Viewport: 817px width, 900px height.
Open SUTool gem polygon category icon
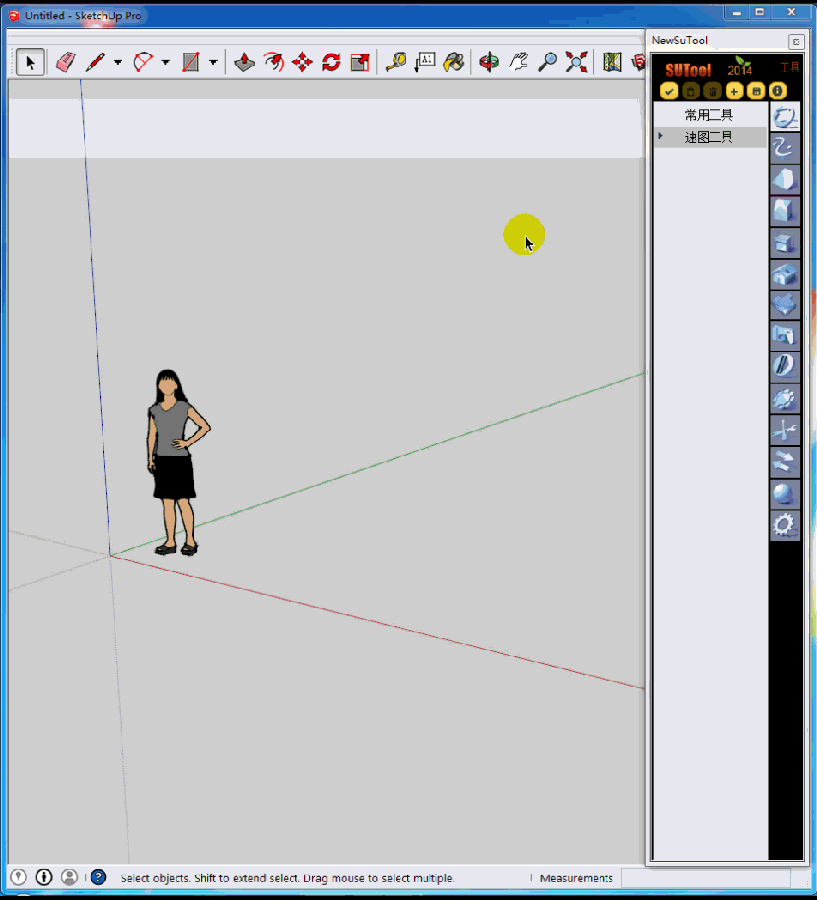point(785,398)
